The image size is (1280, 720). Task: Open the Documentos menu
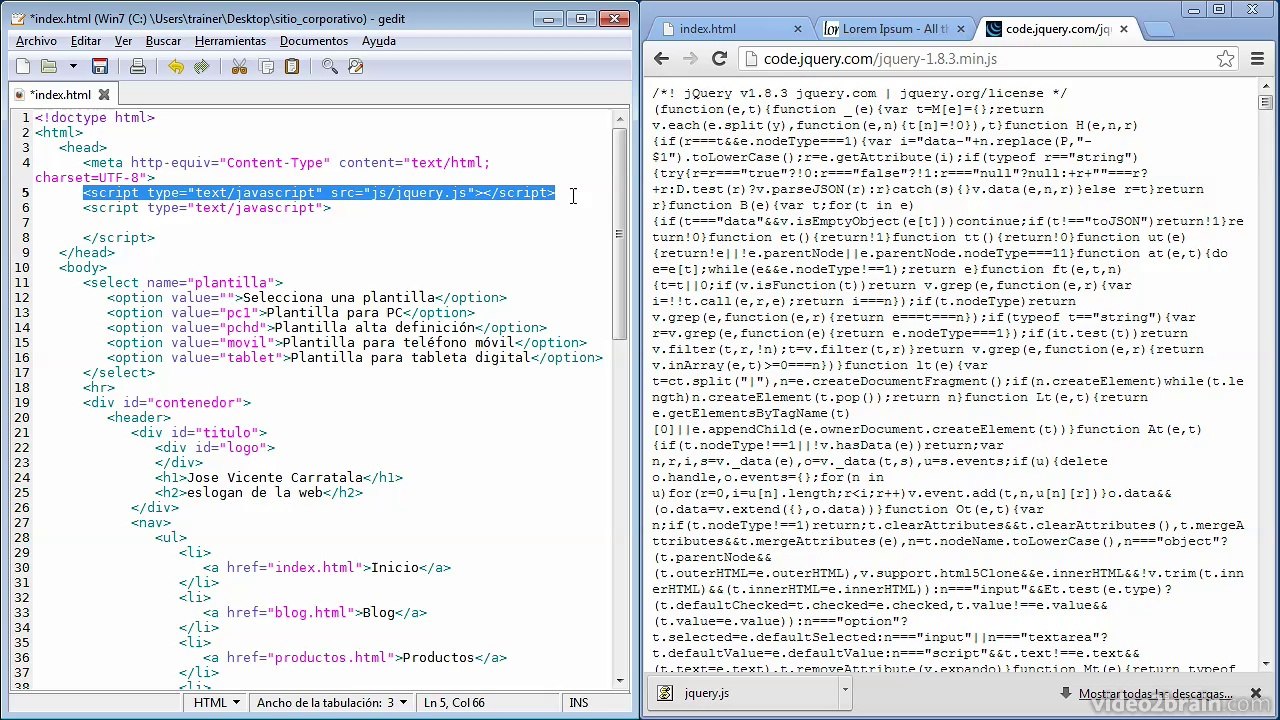click(x=314, y=41)
